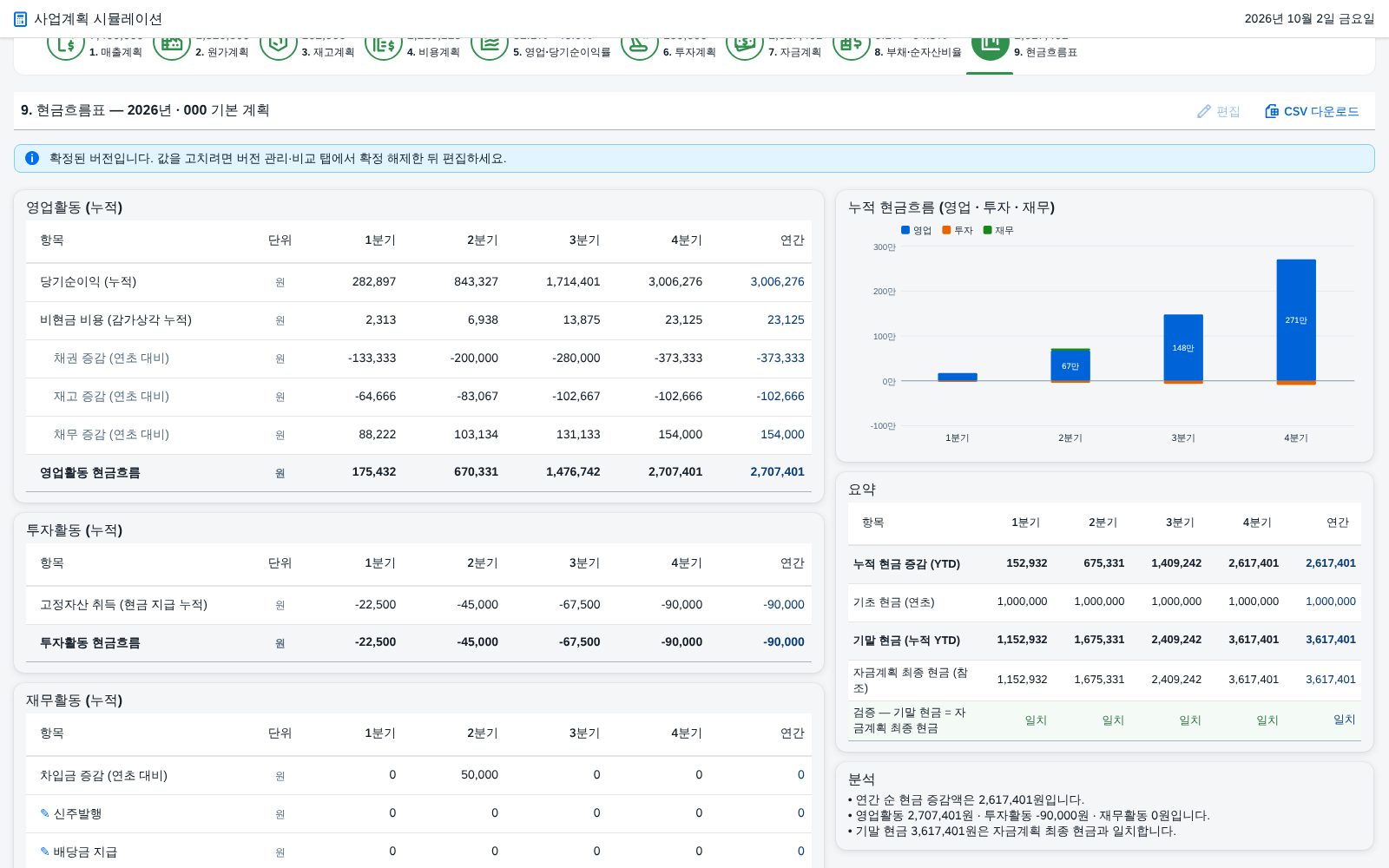Toggle the 재무 legend entry in chart
1389x868 pixels.
(x=998, y=230)
